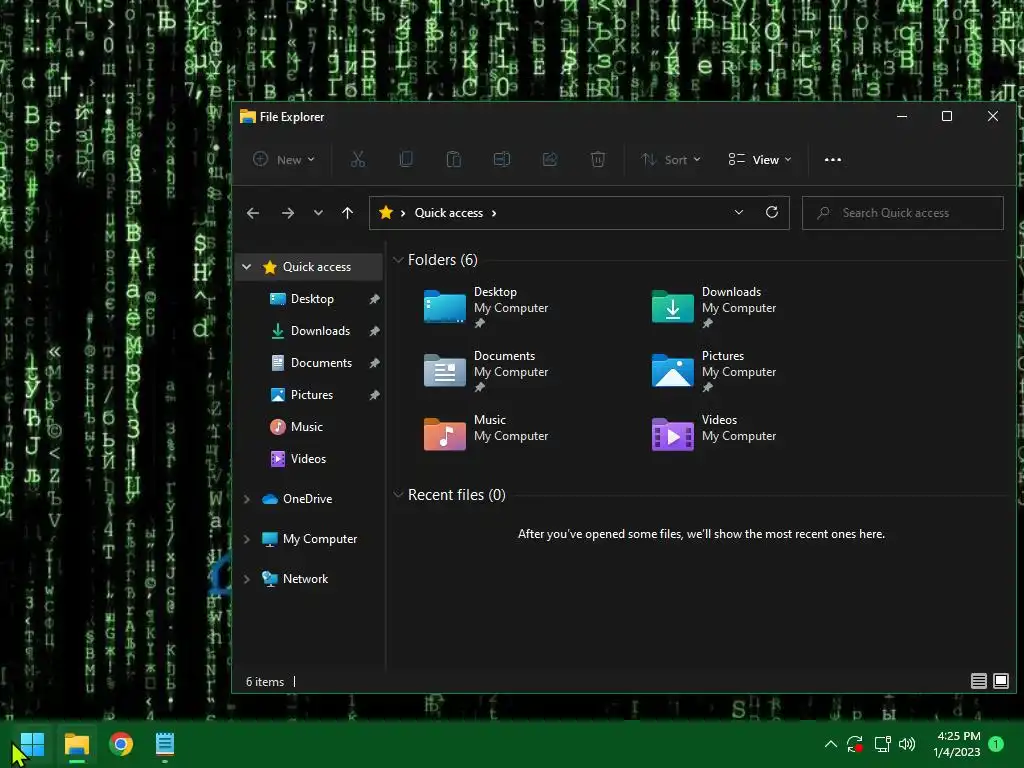Screen dimensions: 1024x768
Task: Click the Cut scissors icon in toolbar
Action: pyautogui.click(x=358, y=159)
